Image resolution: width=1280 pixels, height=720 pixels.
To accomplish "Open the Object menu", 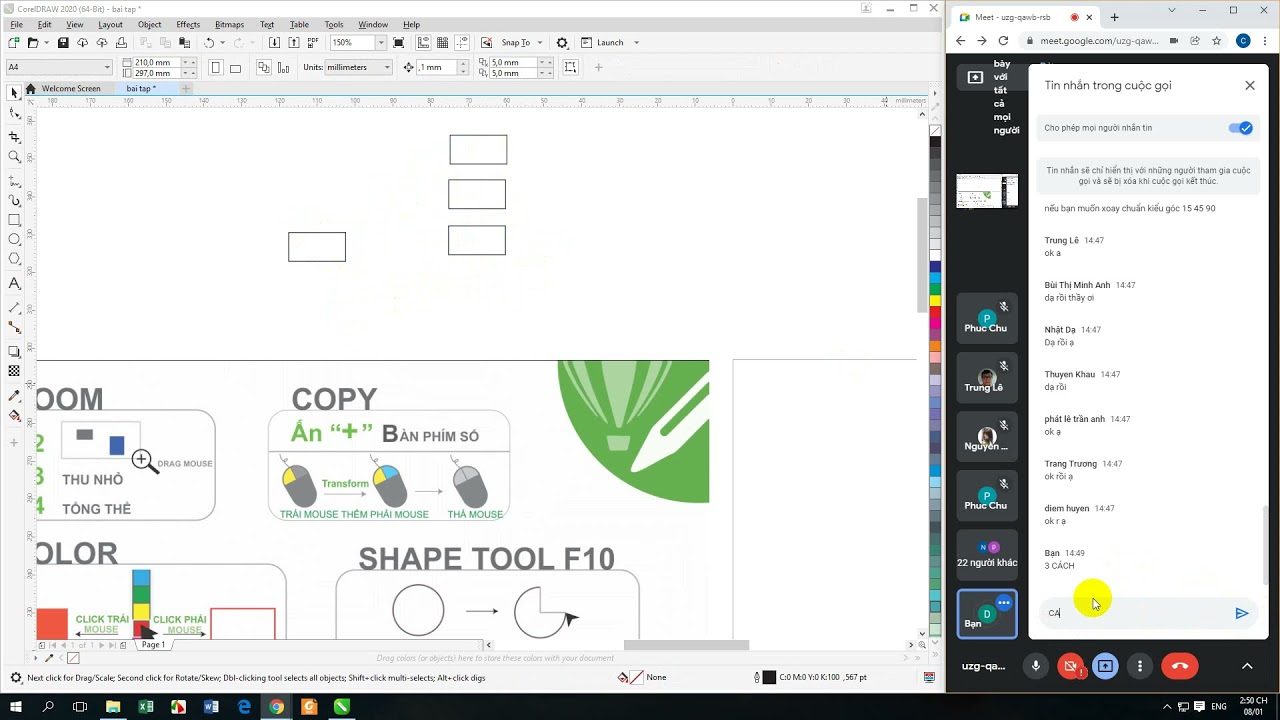I will click(x=149, y=24).
